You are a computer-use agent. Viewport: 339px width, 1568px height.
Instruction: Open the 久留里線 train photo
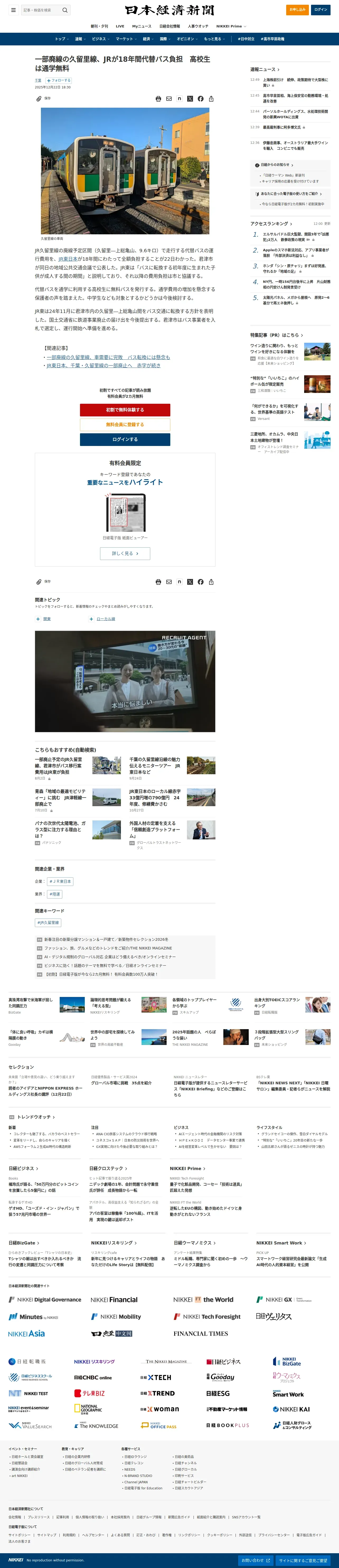125,171
